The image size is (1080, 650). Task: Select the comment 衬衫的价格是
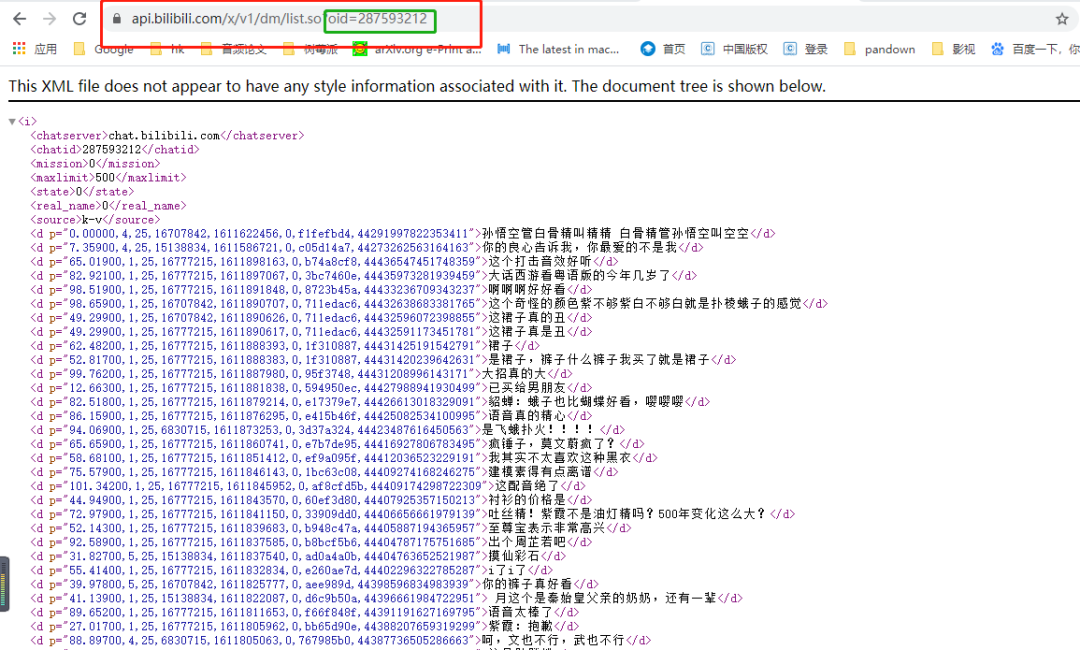click(527, 500)
